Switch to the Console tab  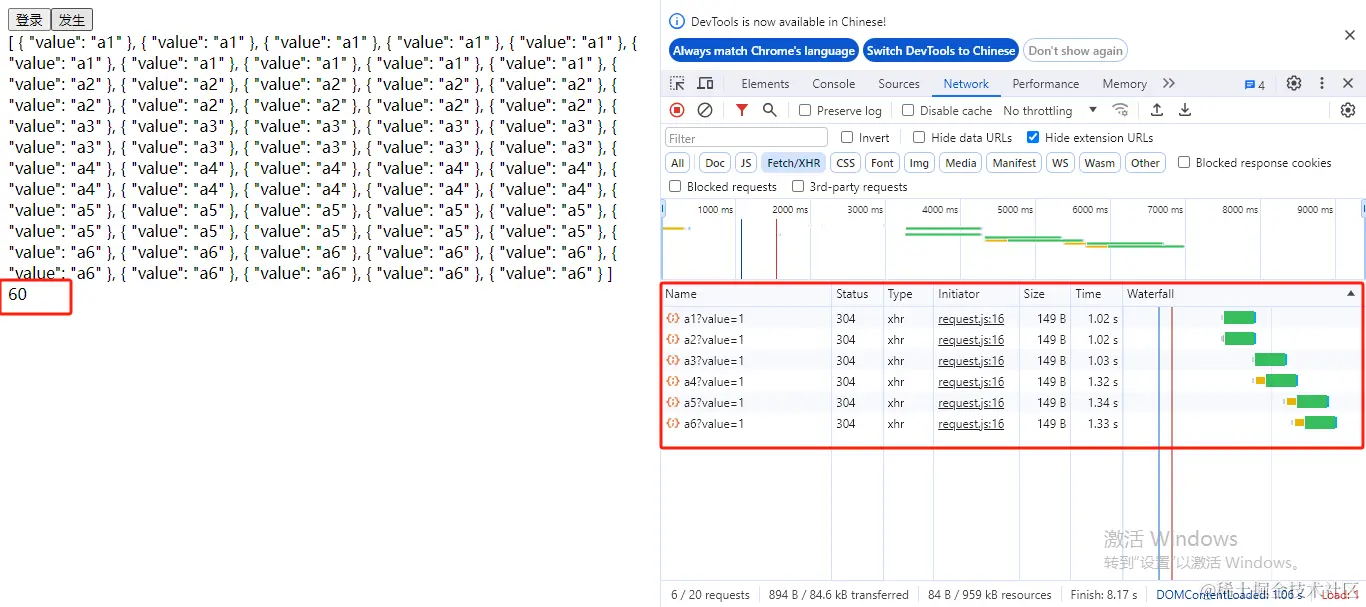point(833,84)
